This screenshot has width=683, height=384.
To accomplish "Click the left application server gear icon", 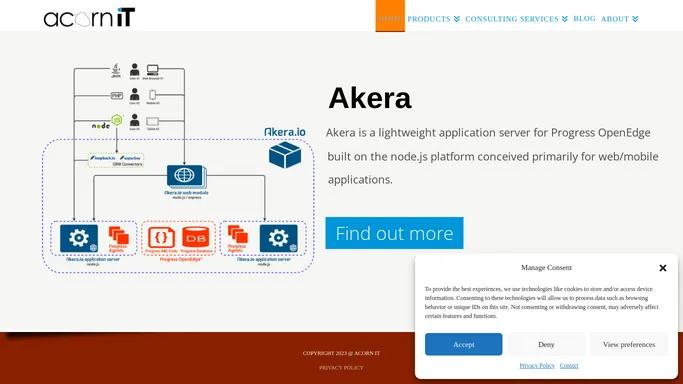I will point(79,238).
